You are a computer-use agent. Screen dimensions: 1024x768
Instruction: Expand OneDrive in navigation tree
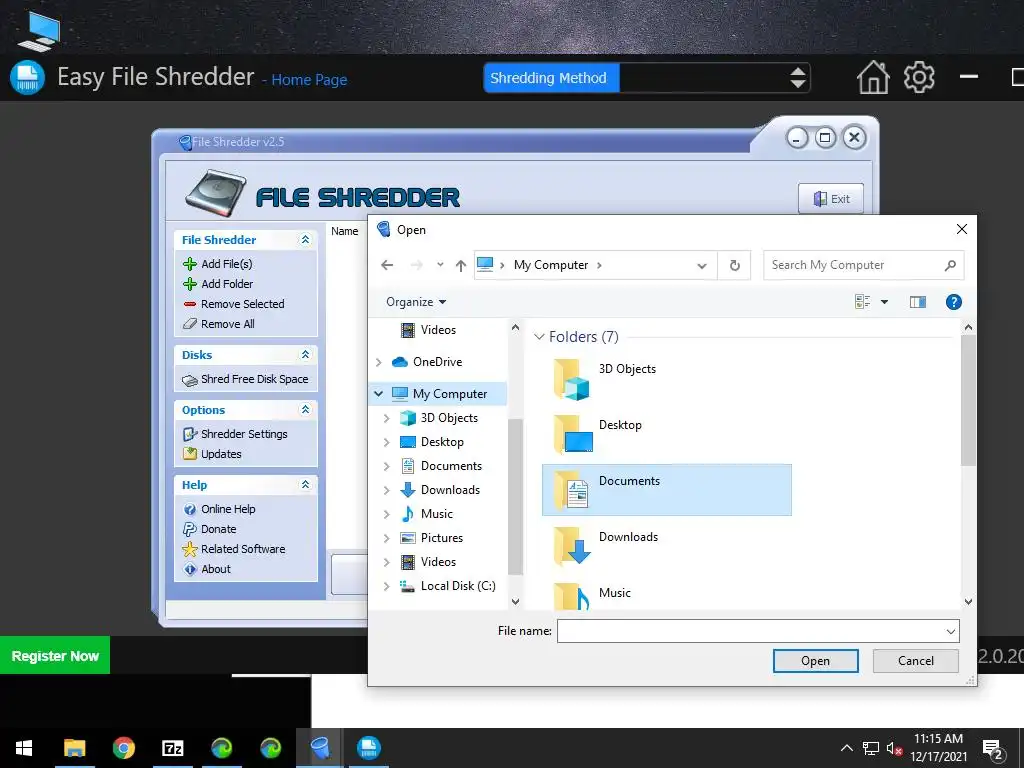click(x=379, y=362)
